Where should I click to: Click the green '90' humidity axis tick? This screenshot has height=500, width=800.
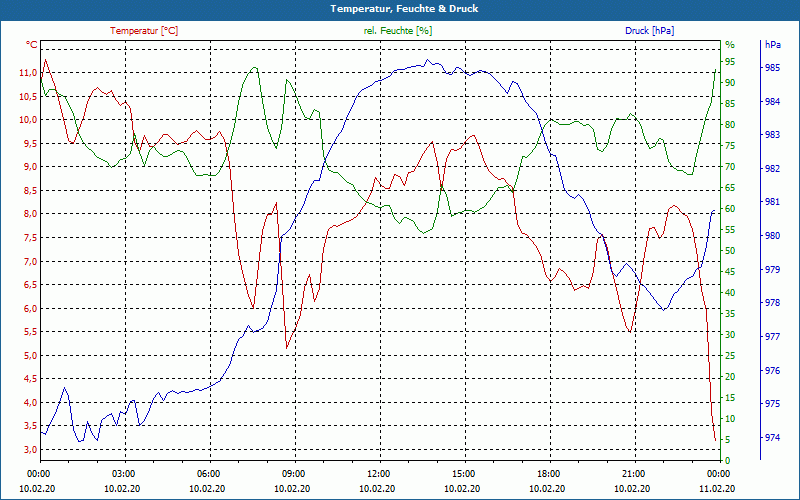click(x=730, y=83)
